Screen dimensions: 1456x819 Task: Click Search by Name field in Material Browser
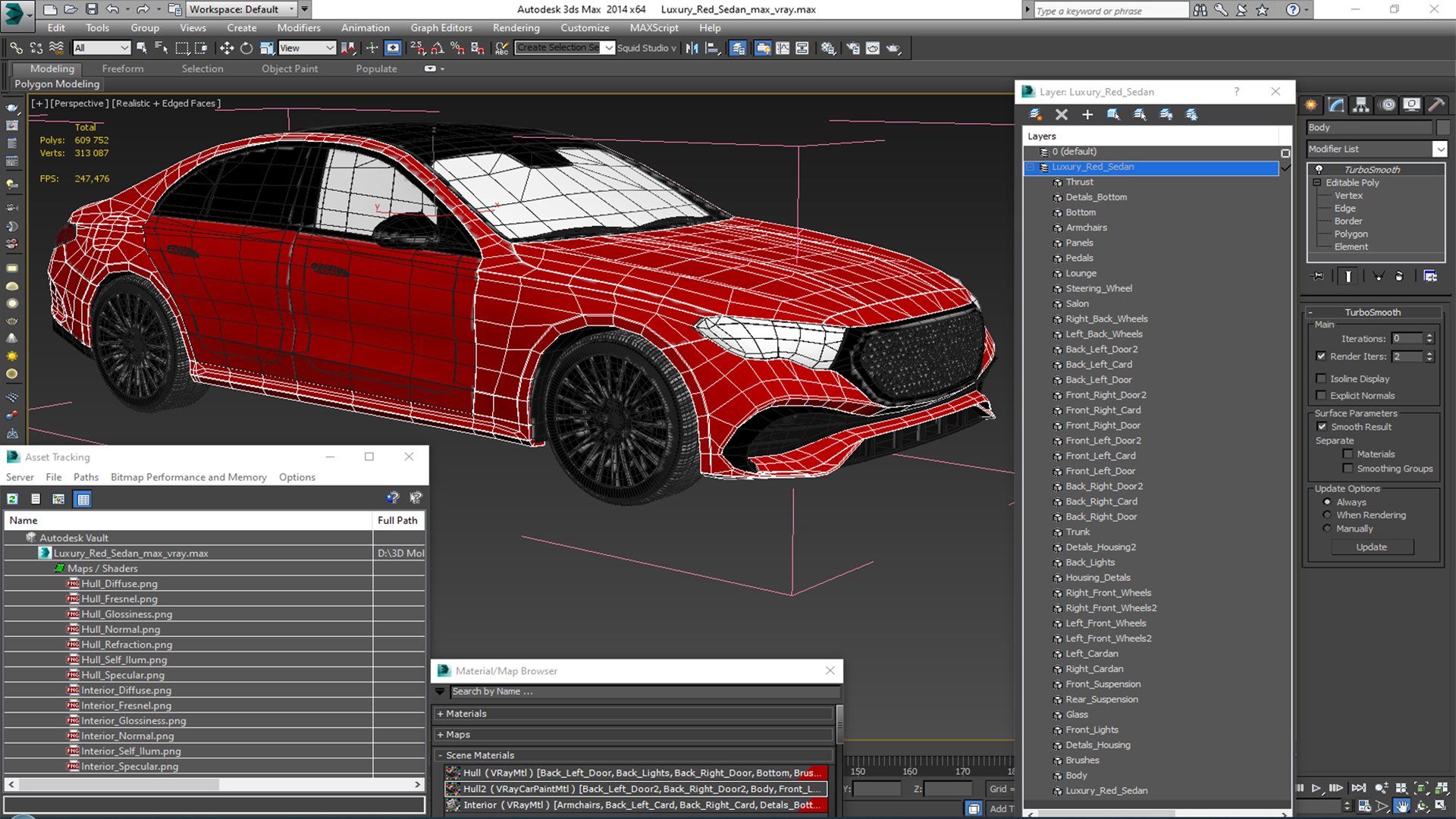coord(645,692)
